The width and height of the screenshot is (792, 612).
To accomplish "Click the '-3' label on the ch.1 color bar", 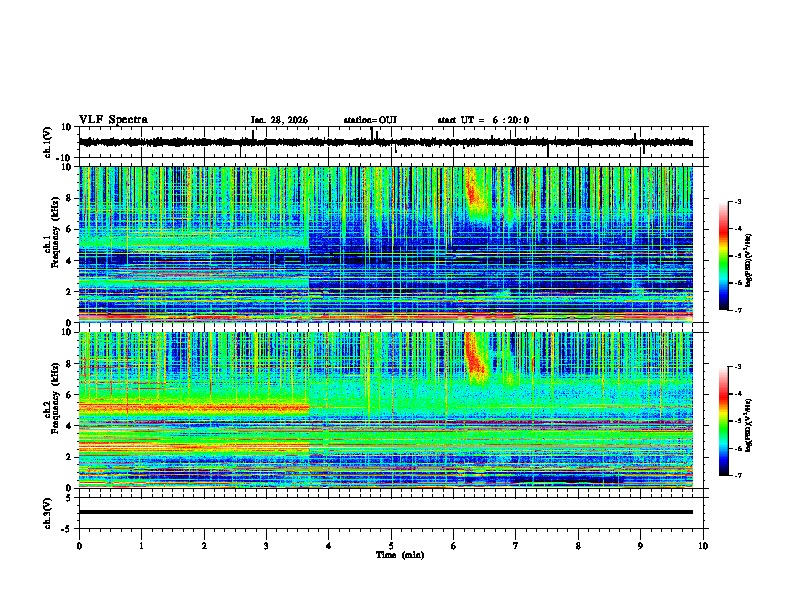I will pos(738,201).
